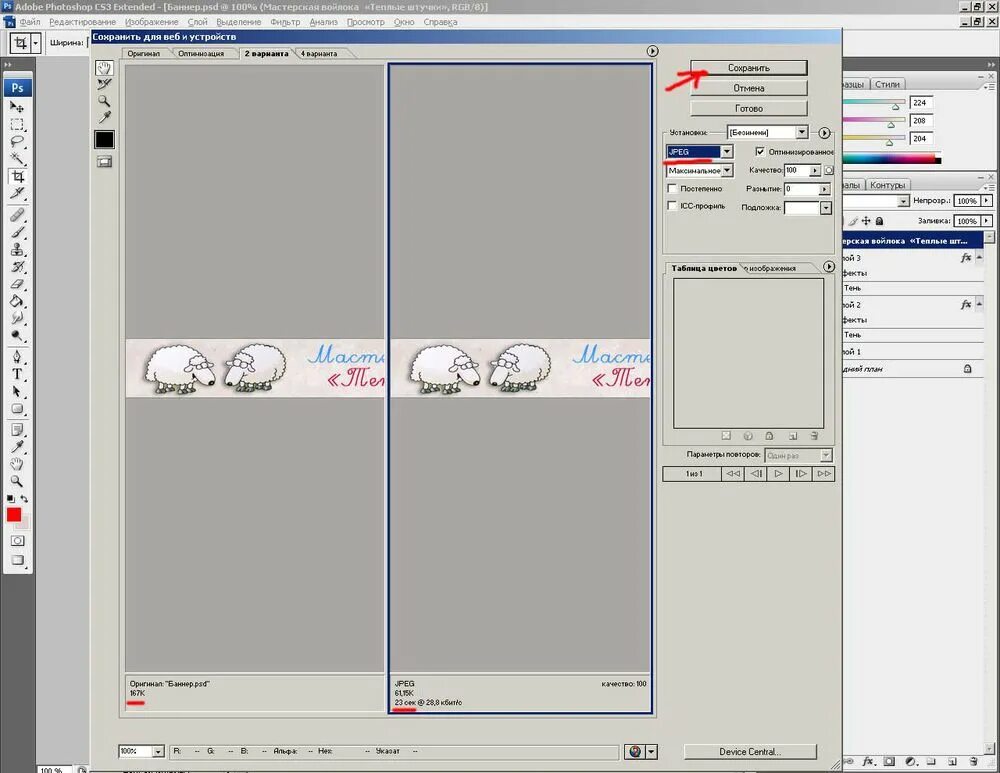Toggle Quick Mask mode
The height and width of the screenshot is (773, 1000).
(x=17, y=541)
